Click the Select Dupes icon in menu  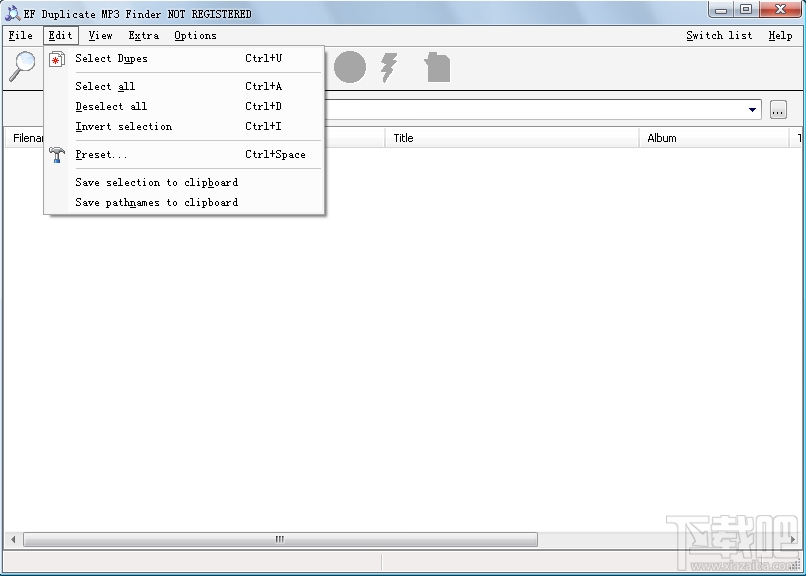[x=57, y=58]
